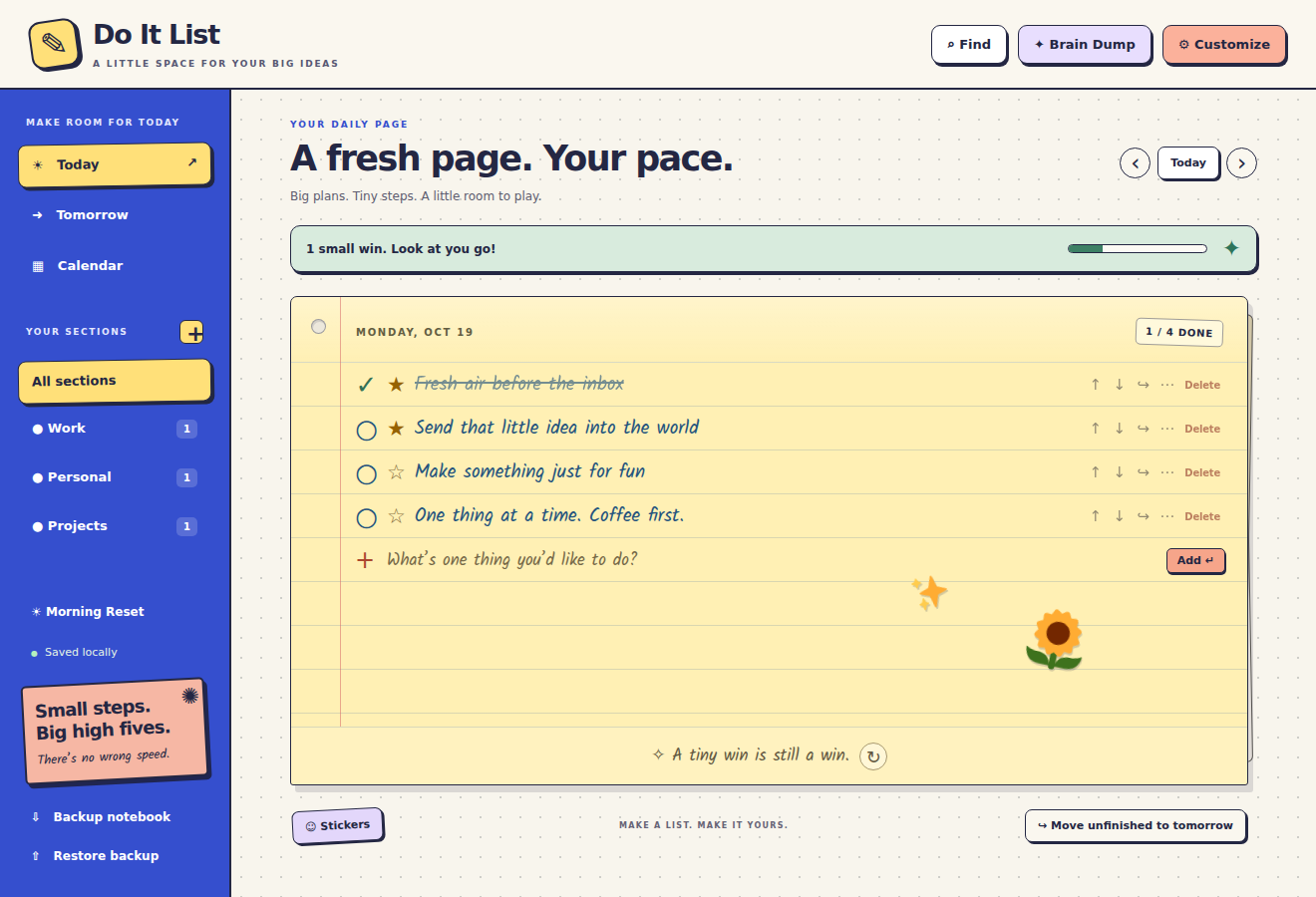The width and height of the screenshot is (1316, 897).
Task: Open Brain Dump
Action: [1085, 45]
